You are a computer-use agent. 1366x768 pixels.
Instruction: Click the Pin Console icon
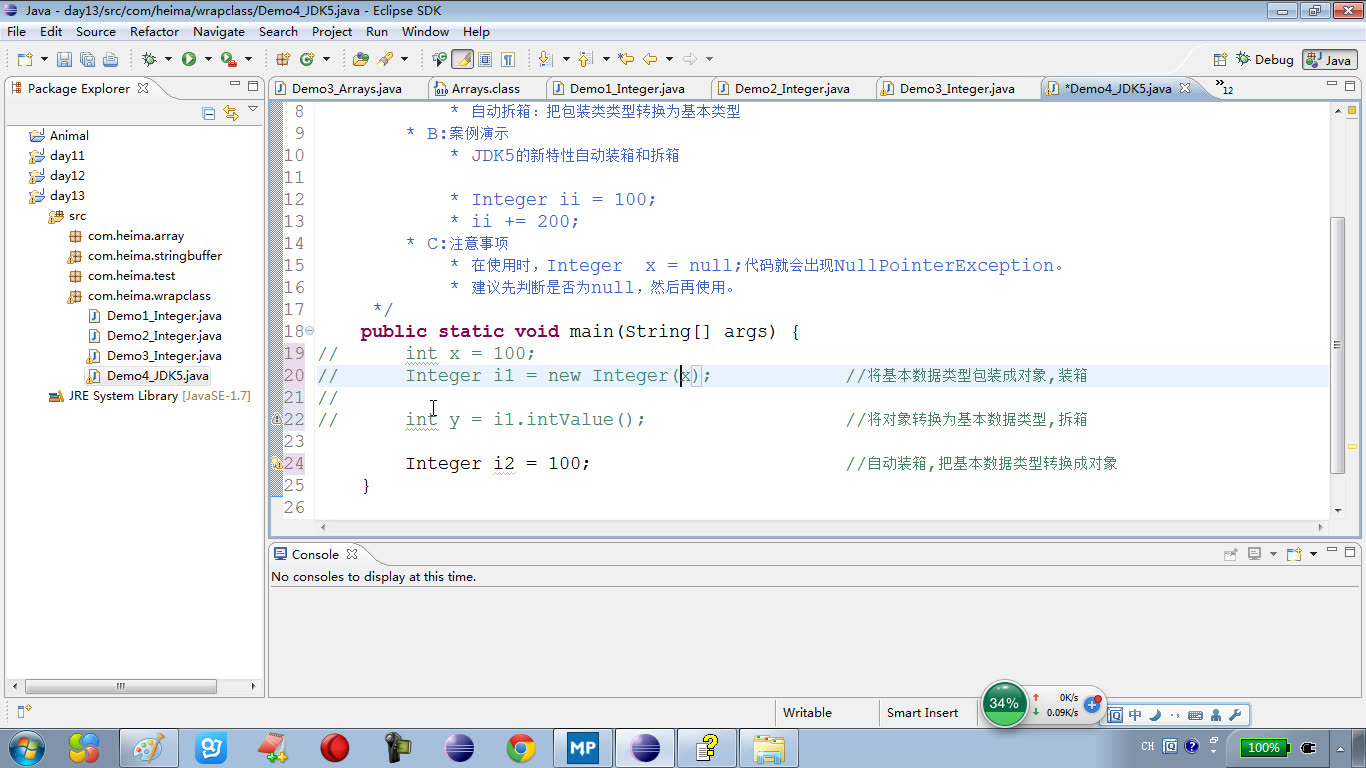click(1231, 554)
